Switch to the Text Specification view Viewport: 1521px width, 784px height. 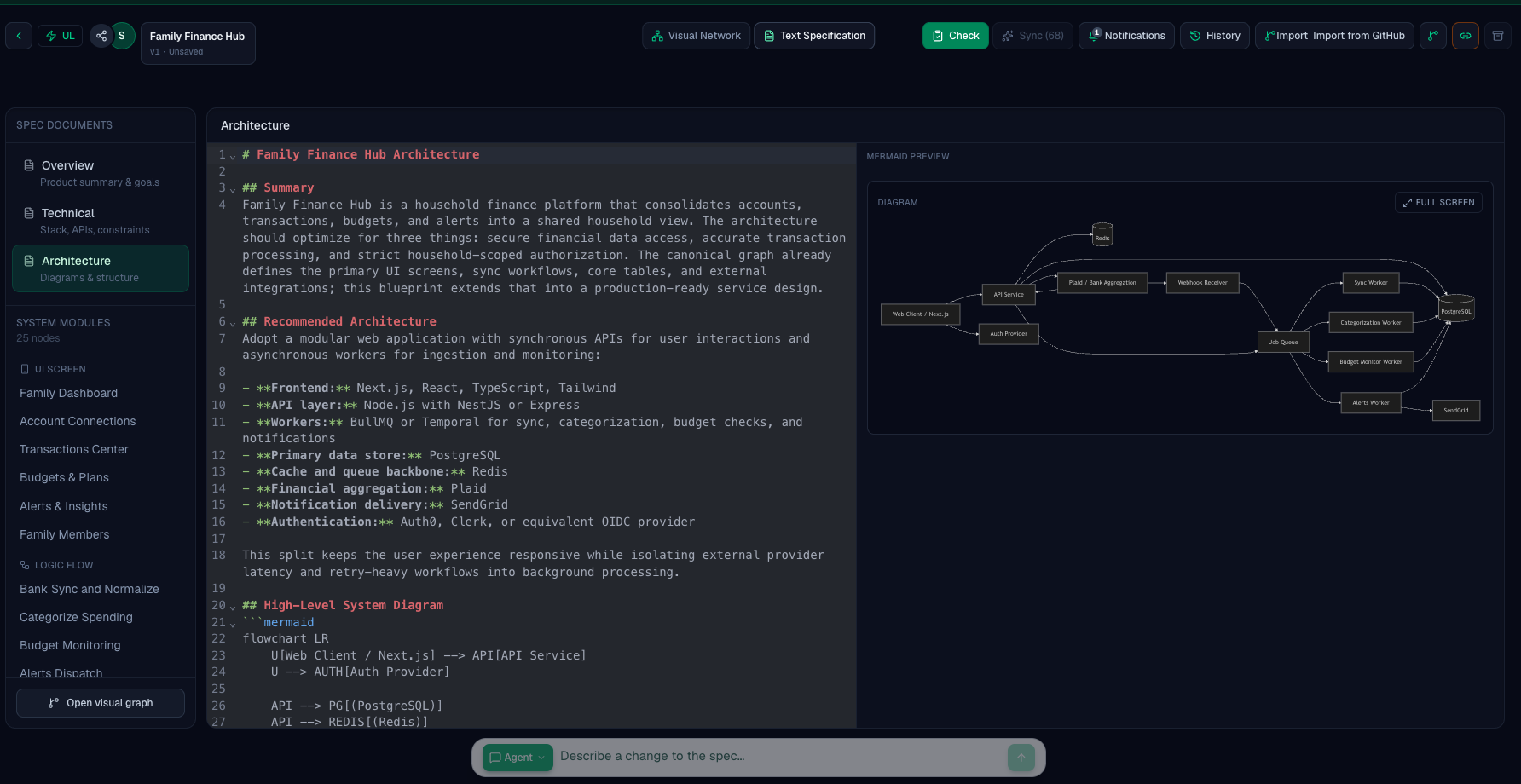pyautogui.click(x=814, y=36)
